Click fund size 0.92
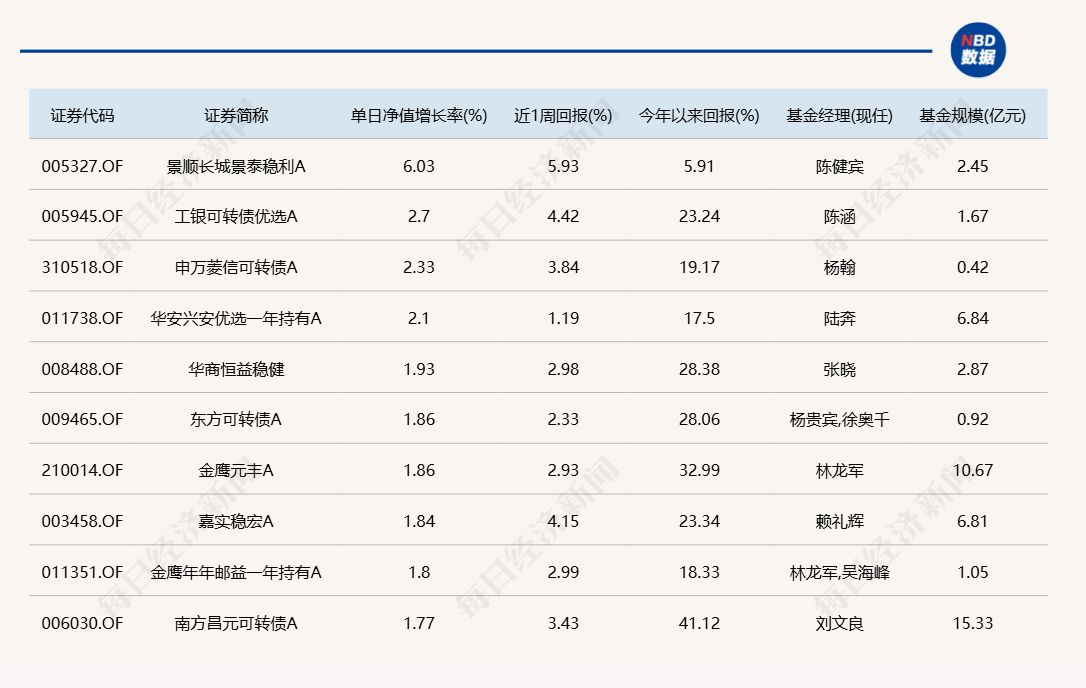This screenshot has width=1086, height=688. [972, 419]
